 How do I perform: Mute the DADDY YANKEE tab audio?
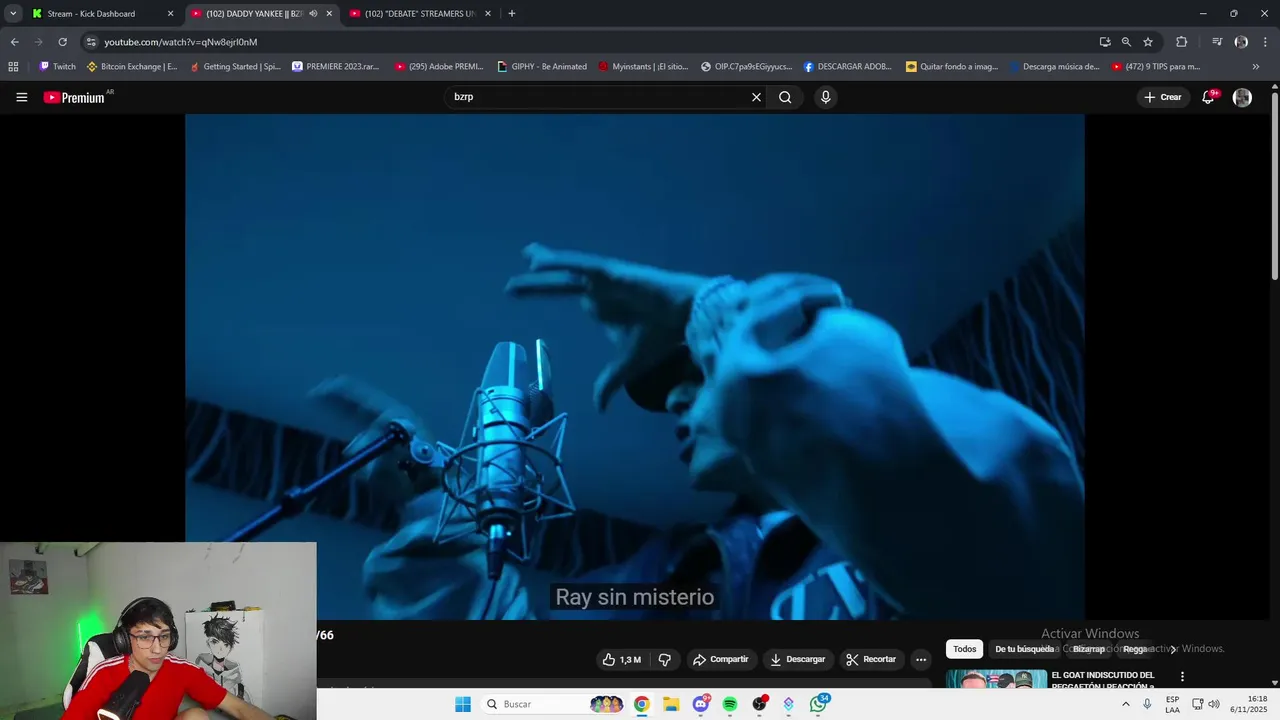coord(313,14)
